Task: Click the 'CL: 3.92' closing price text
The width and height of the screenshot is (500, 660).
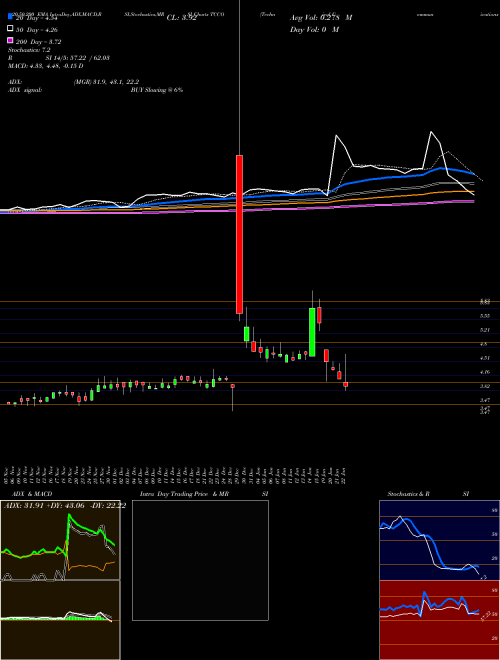Action: pos(182,18)
